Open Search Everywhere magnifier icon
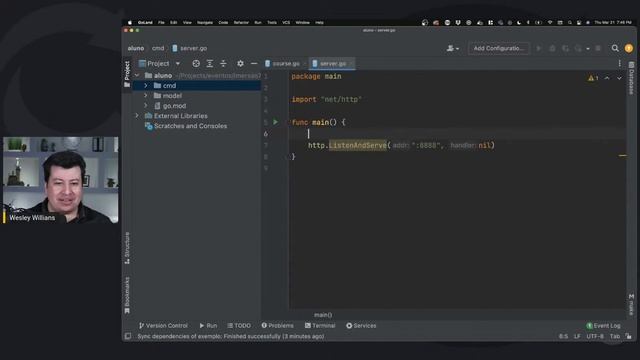The width and height of the screenshot is (640, 360). click(x=615, y=48)
